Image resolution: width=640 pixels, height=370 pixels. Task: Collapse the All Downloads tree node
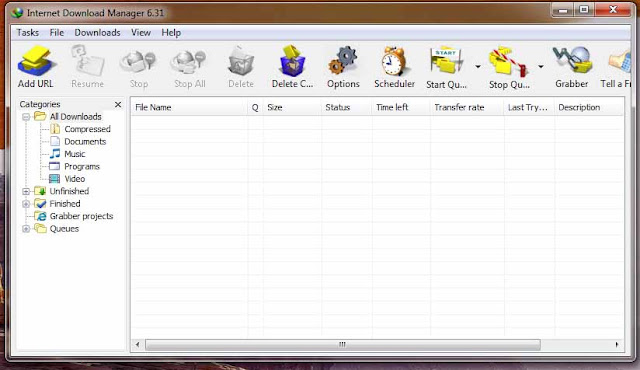(26, 117)
